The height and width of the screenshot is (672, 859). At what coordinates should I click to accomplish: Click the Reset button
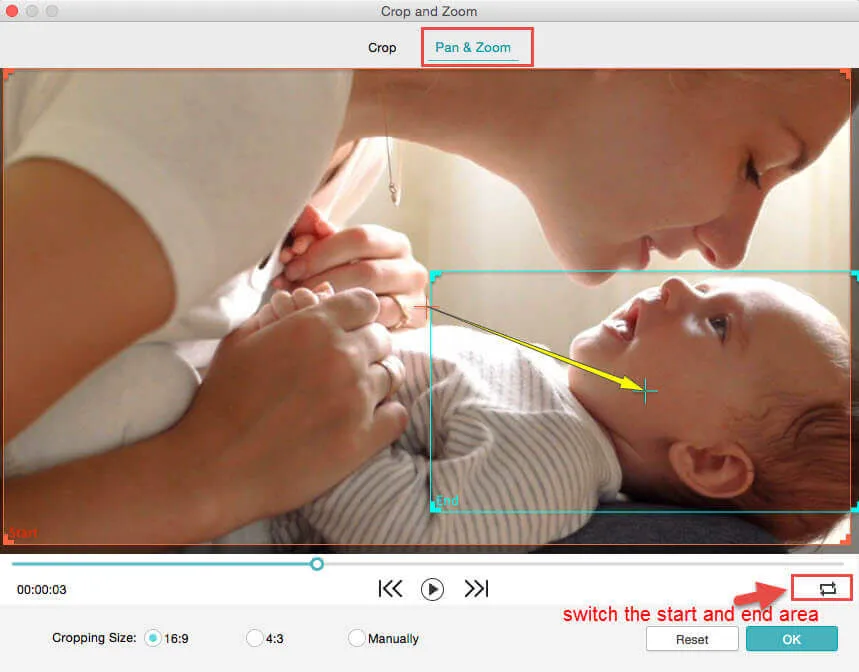[692, 639]
